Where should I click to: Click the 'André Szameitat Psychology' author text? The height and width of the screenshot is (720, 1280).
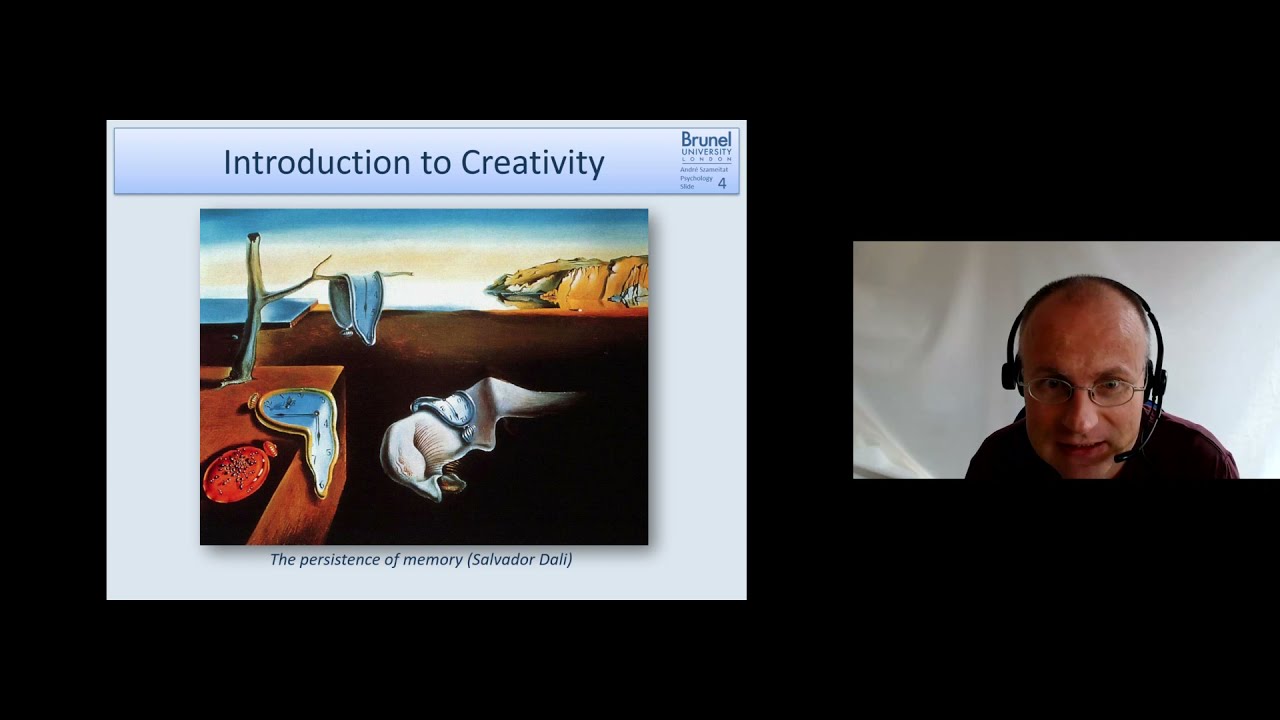703,174
